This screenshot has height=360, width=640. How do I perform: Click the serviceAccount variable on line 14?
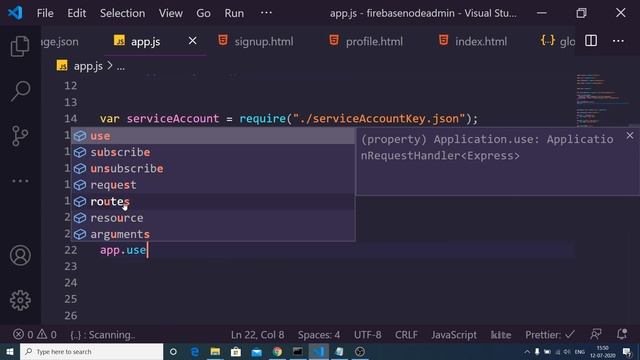(173, 119)
